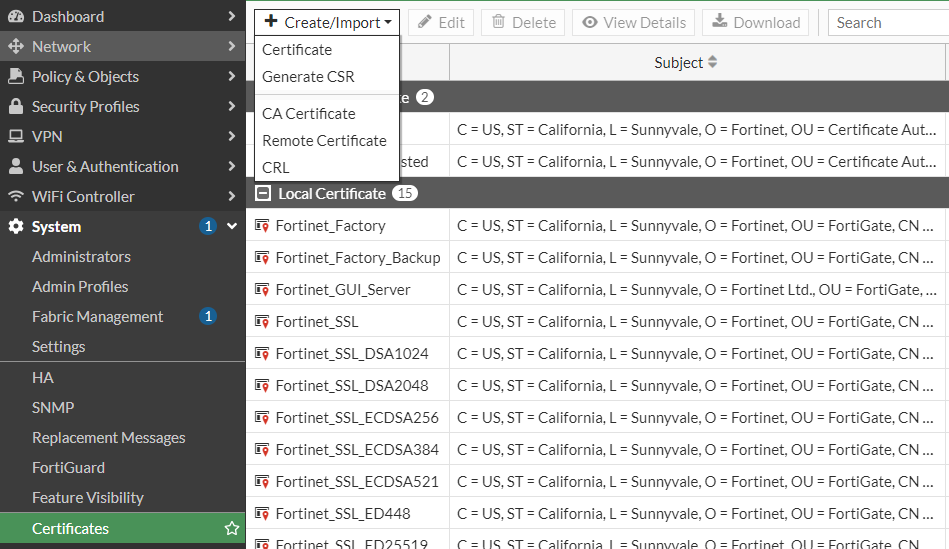Go to Fabric Management in sidebar
The image size is (949, 549).
(x=97, y=316)
